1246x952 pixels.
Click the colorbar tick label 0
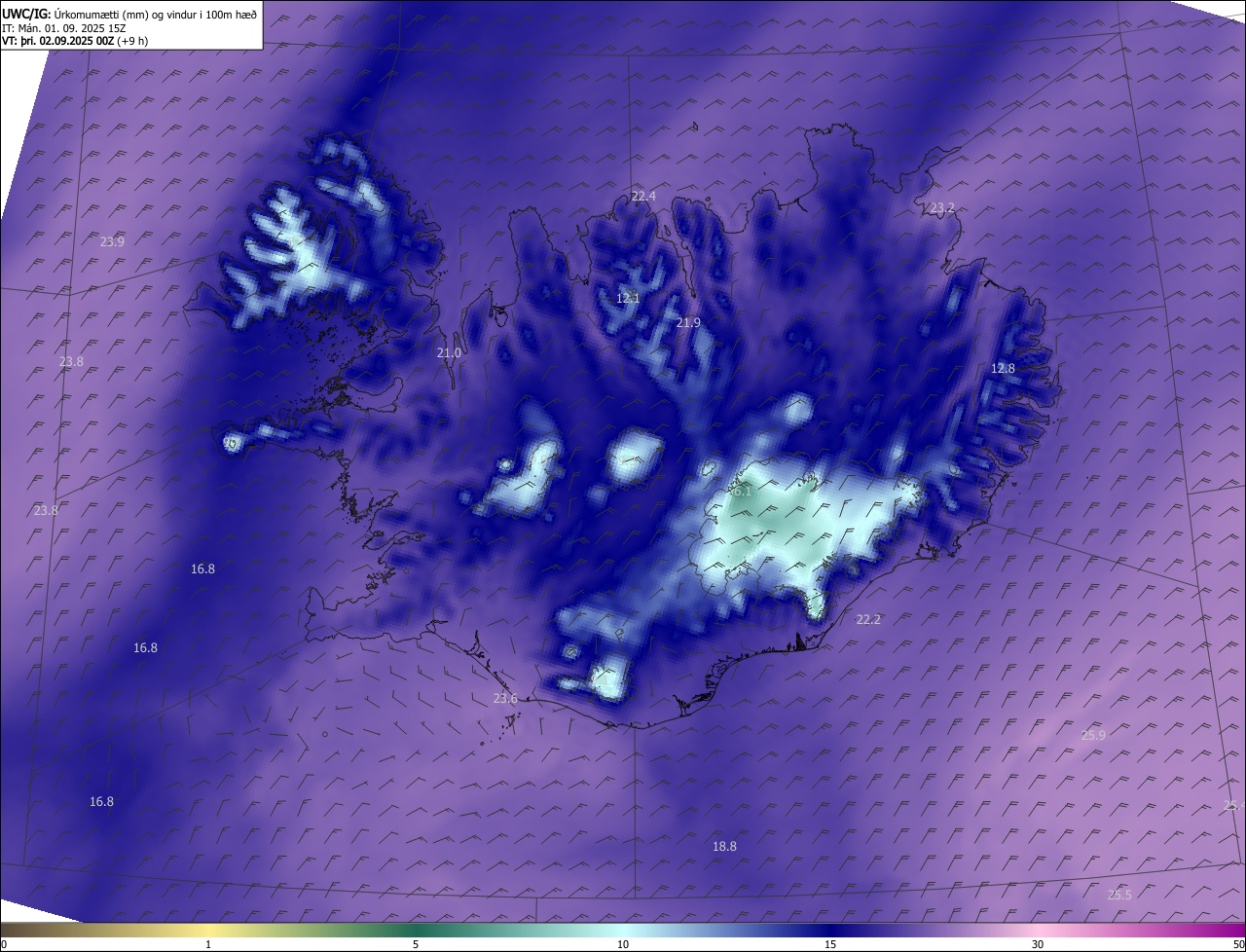pos(4,944)
